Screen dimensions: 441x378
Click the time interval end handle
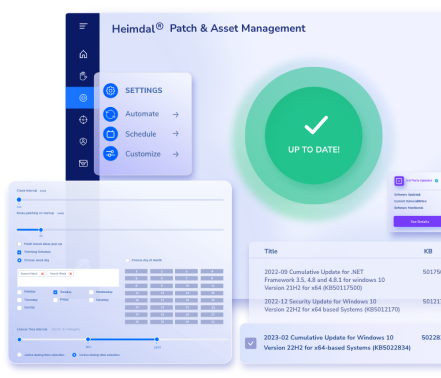point(157,339)
